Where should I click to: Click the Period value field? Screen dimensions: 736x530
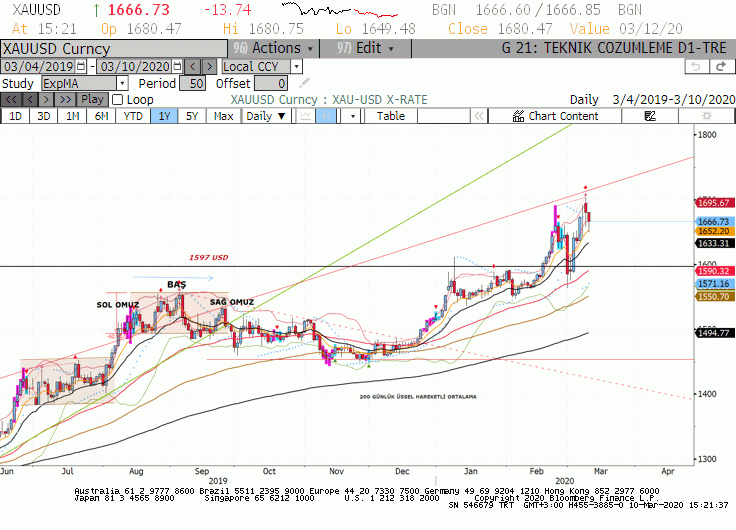coord(192,84)
